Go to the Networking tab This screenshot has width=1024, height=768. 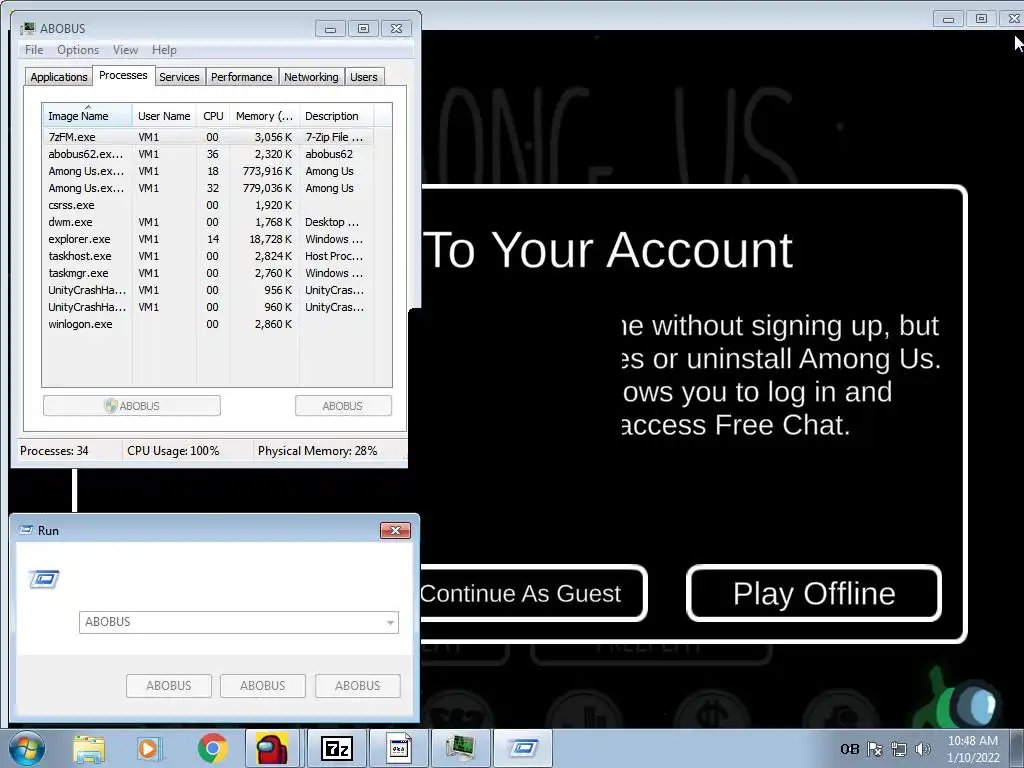[x=312, y=77]
